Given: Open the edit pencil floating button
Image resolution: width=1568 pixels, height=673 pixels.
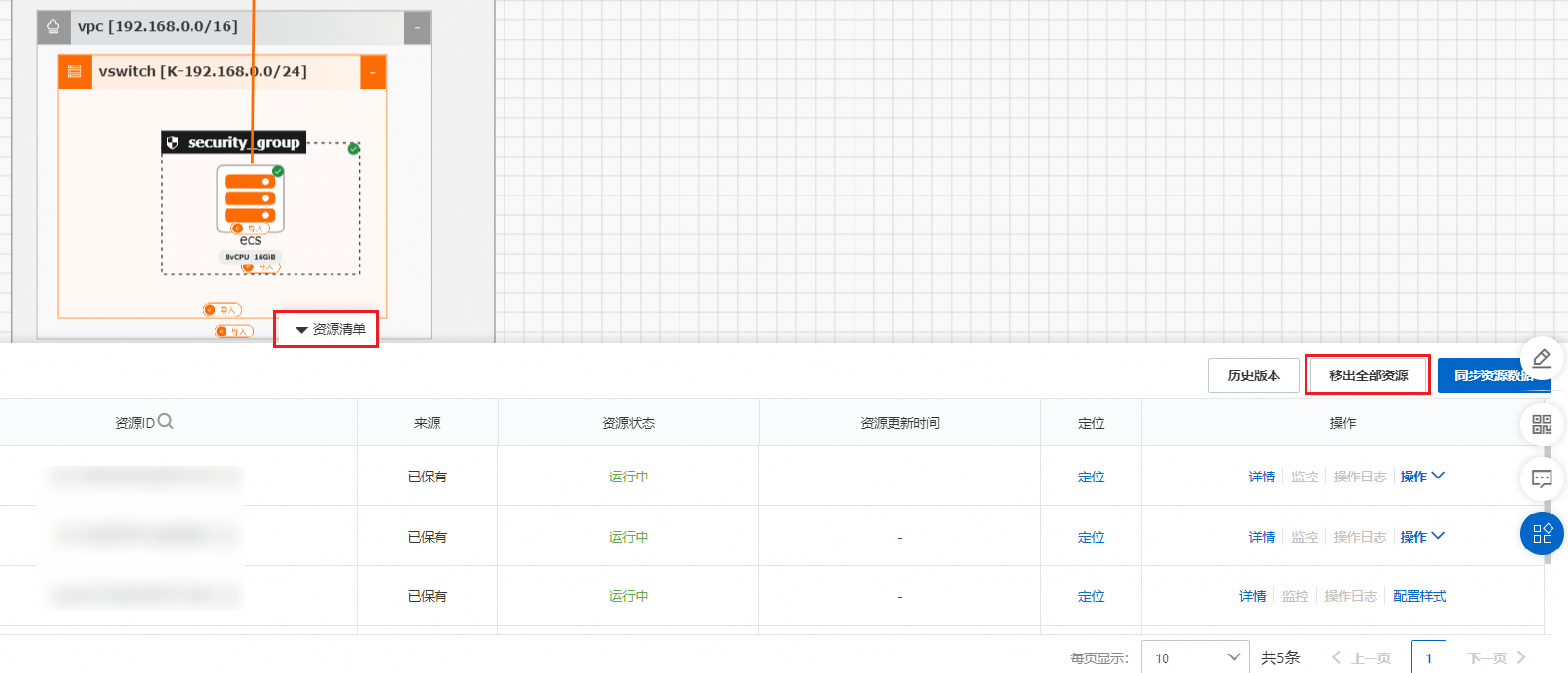Looking at the screenshot, I should (x=1542, y=359).
